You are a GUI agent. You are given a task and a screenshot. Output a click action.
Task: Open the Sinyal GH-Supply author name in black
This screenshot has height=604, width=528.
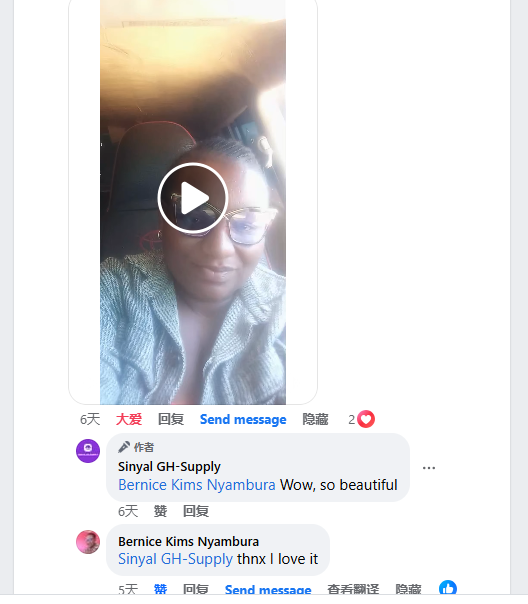(x=169, y=466)
